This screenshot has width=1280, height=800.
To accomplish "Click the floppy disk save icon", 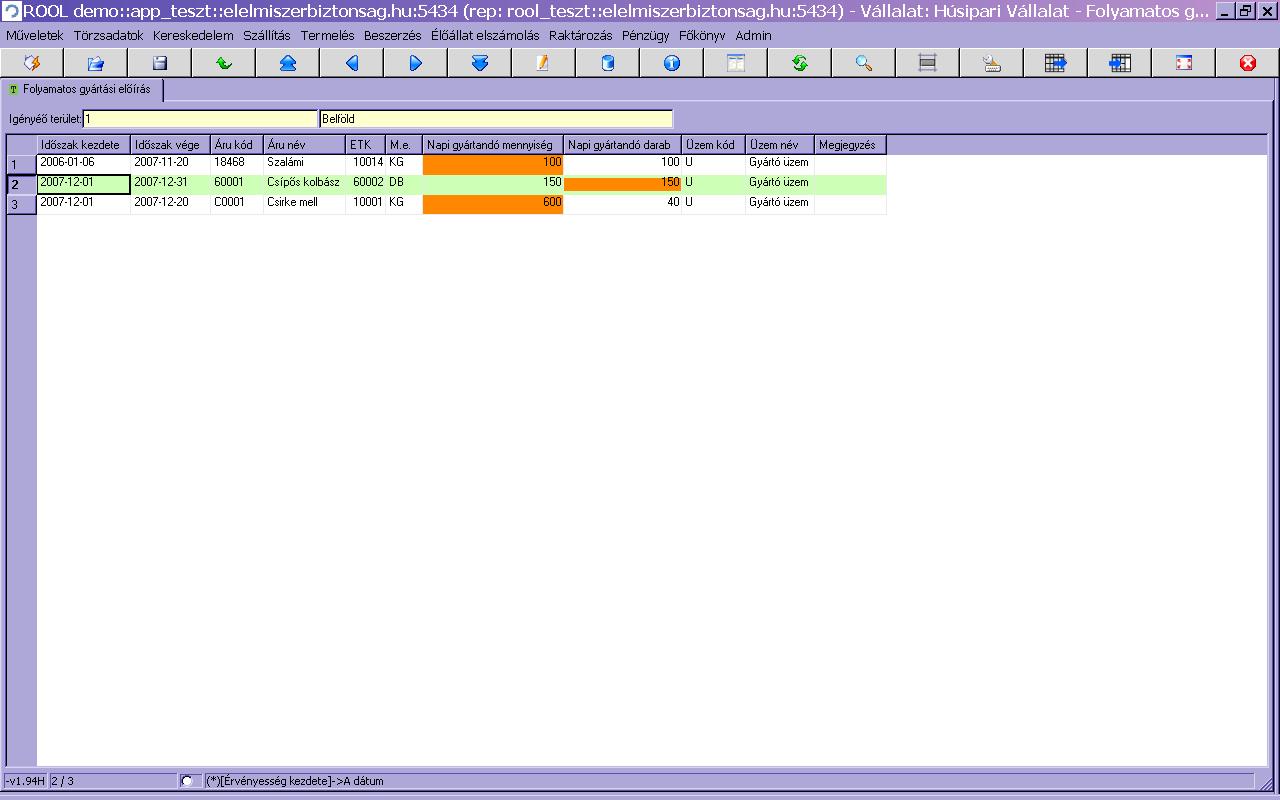I will point(160,63).
